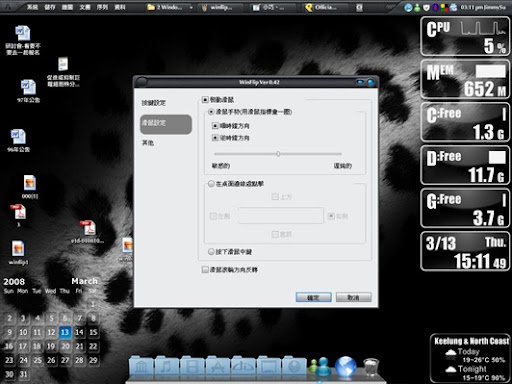Check the greyed-out '右側' right edge checkbox
The image size is (512, 384).
point(331,216)
